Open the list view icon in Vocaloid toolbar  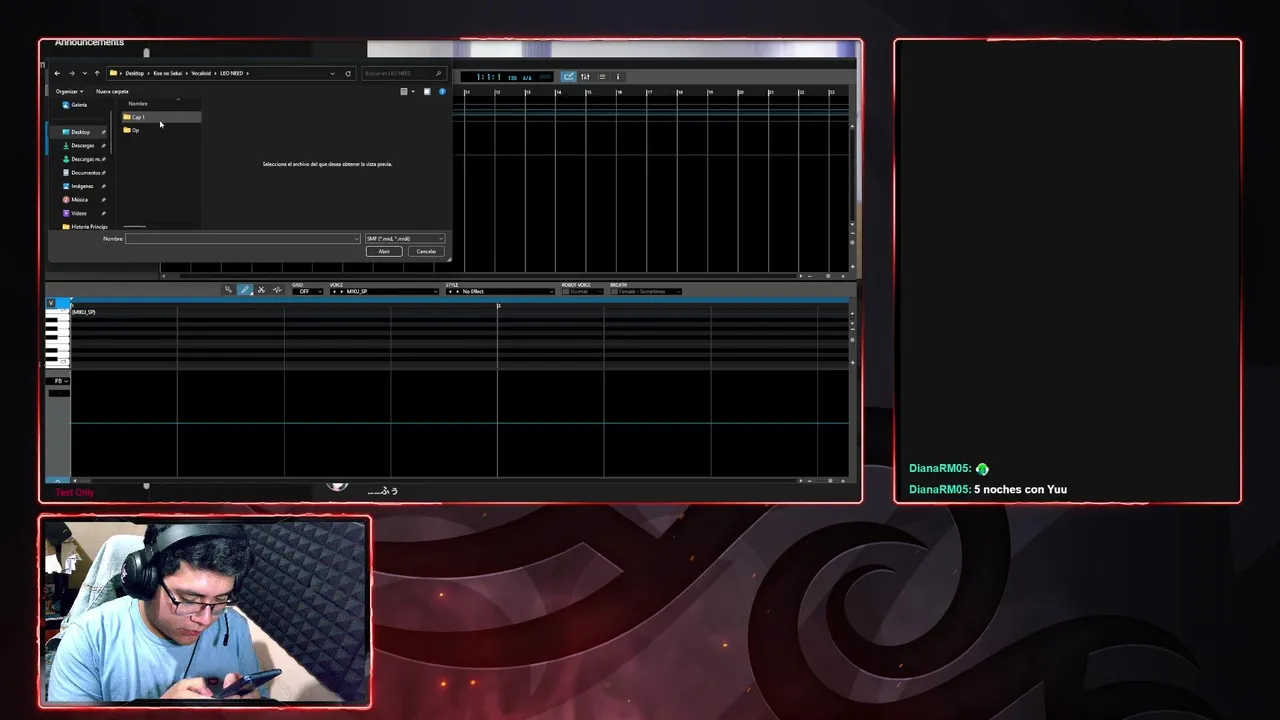click(x=602, y=77)
